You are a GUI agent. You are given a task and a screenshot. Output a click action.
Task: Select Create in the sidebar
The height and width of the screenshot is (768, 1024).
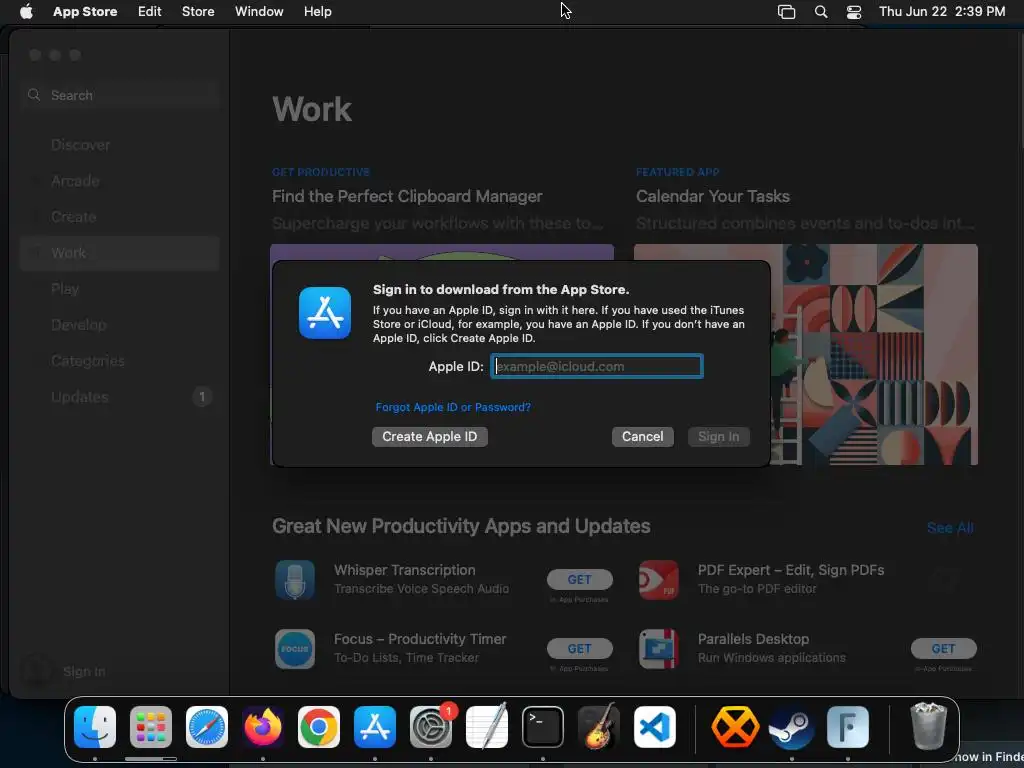point(120,217)
